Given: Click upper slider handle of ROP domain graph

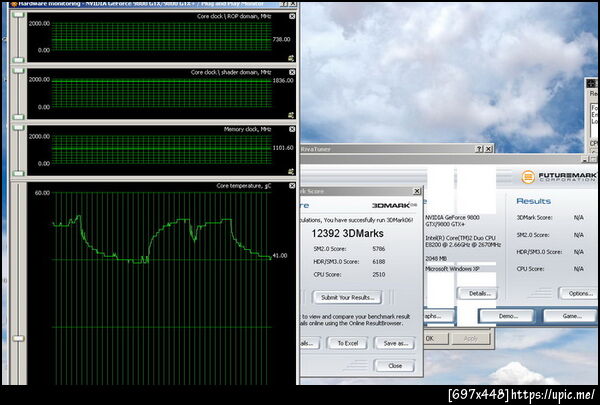Looking at the screenshot, I should (x=18, y=15).
